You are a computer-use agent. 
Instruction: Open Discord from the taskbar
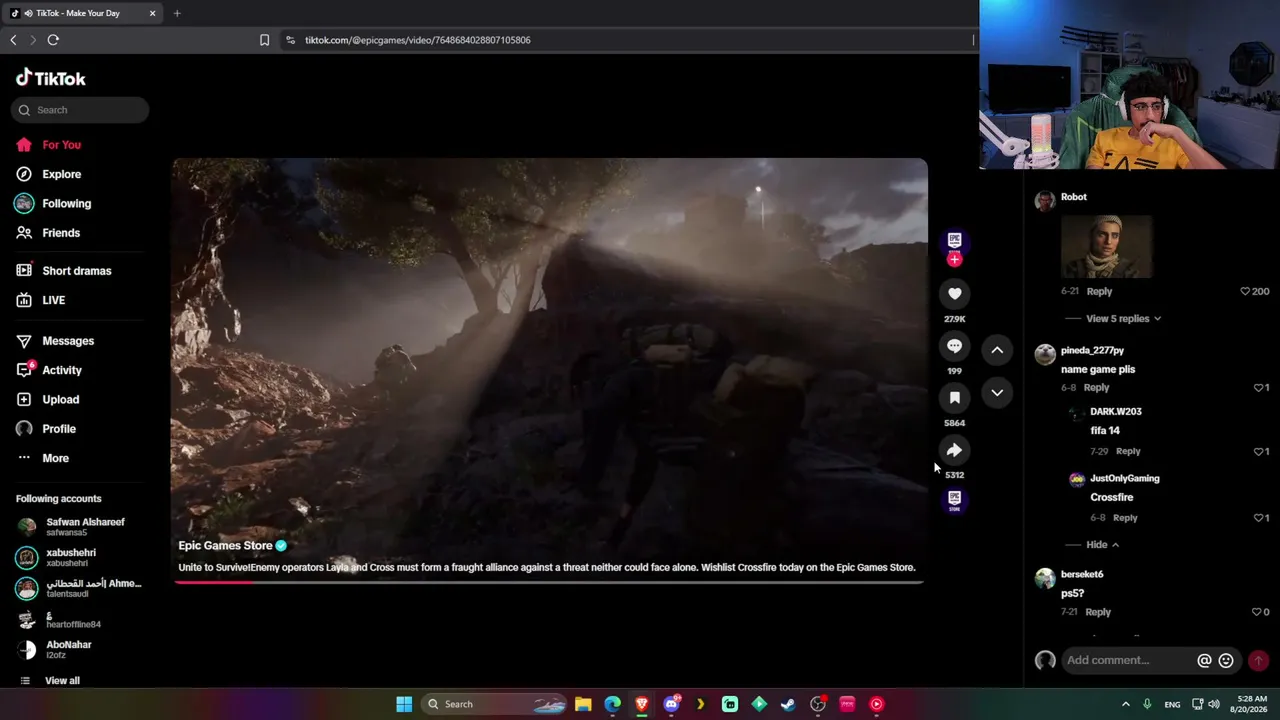pos(671,704)
